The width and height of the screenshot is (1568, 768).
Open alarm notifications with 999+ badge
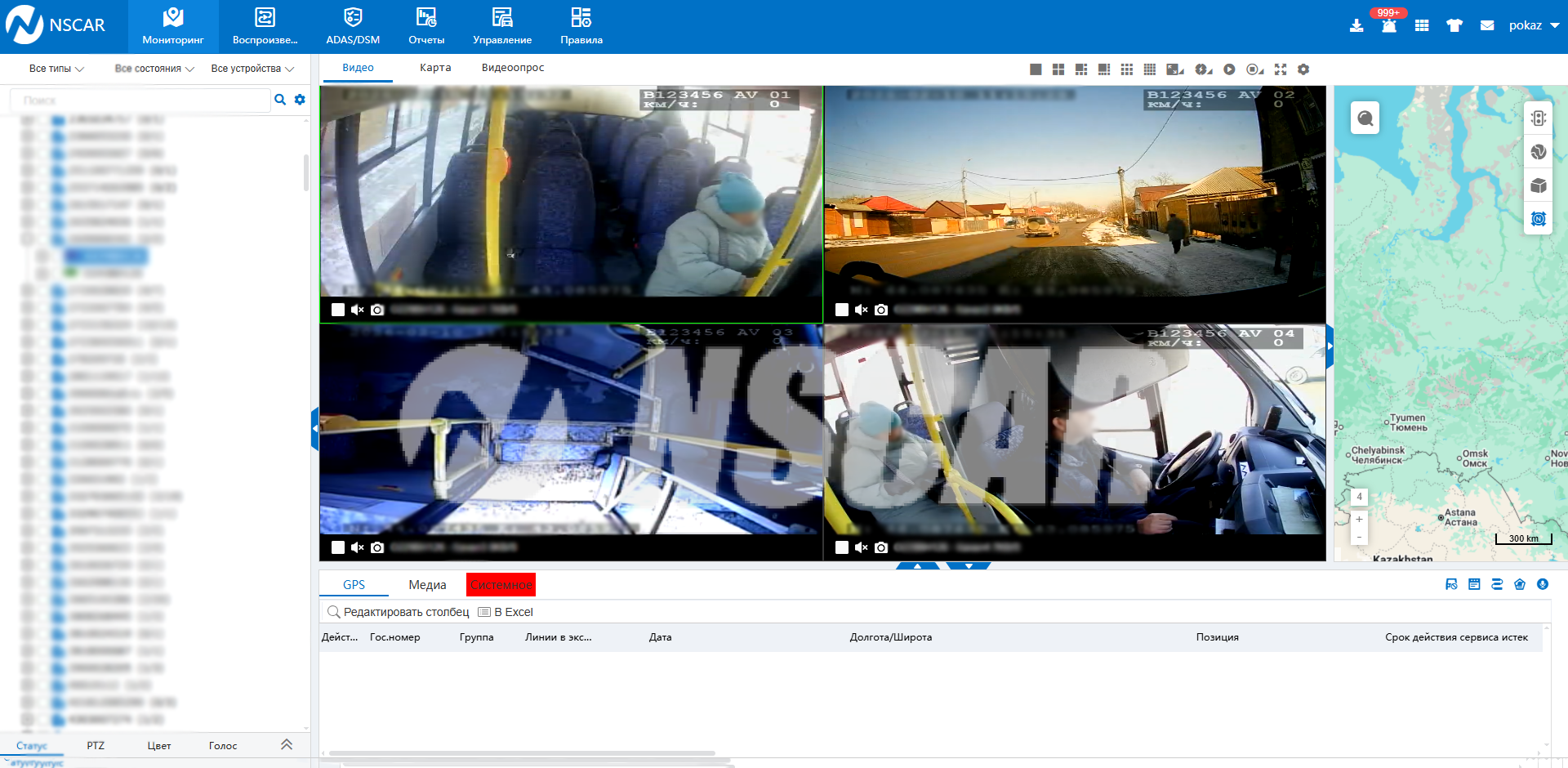point(1388,25)
